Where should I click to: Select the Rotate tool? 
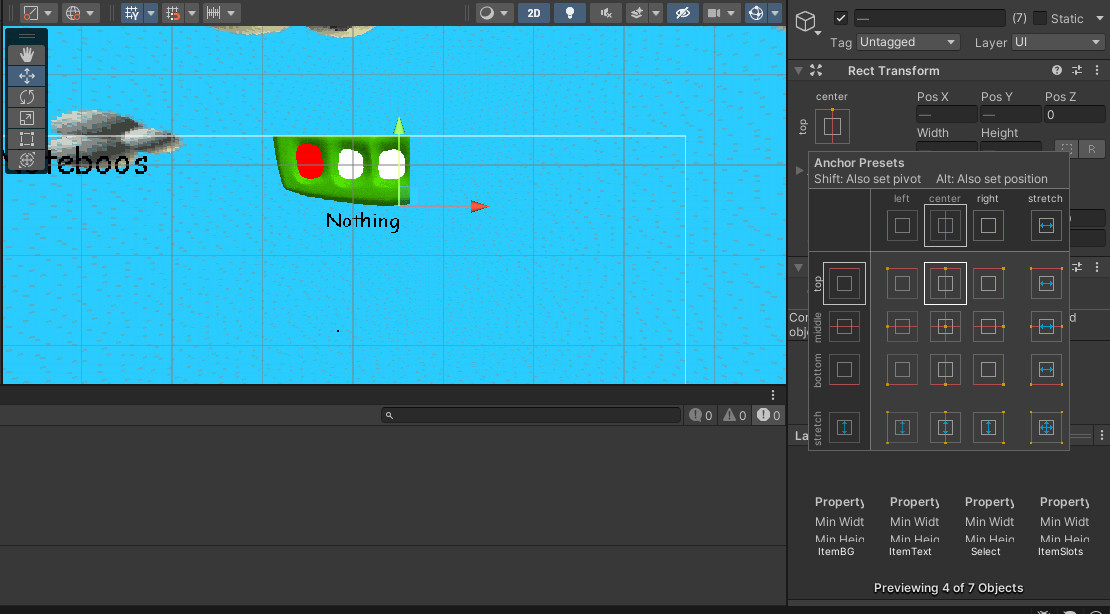pos(27,97)
